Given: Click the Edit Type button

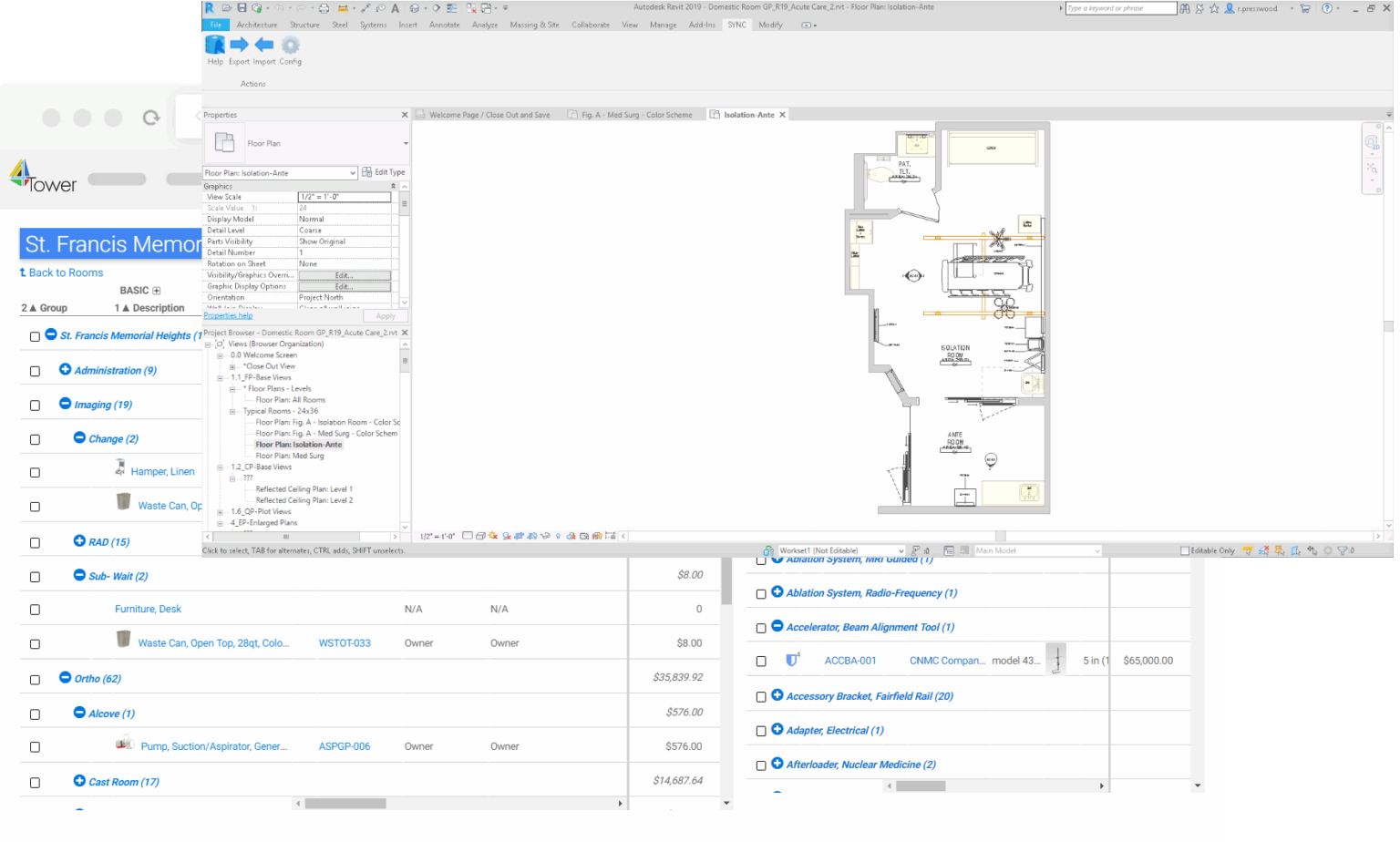Looking at the screenshot, I should [x=384, y=172].
